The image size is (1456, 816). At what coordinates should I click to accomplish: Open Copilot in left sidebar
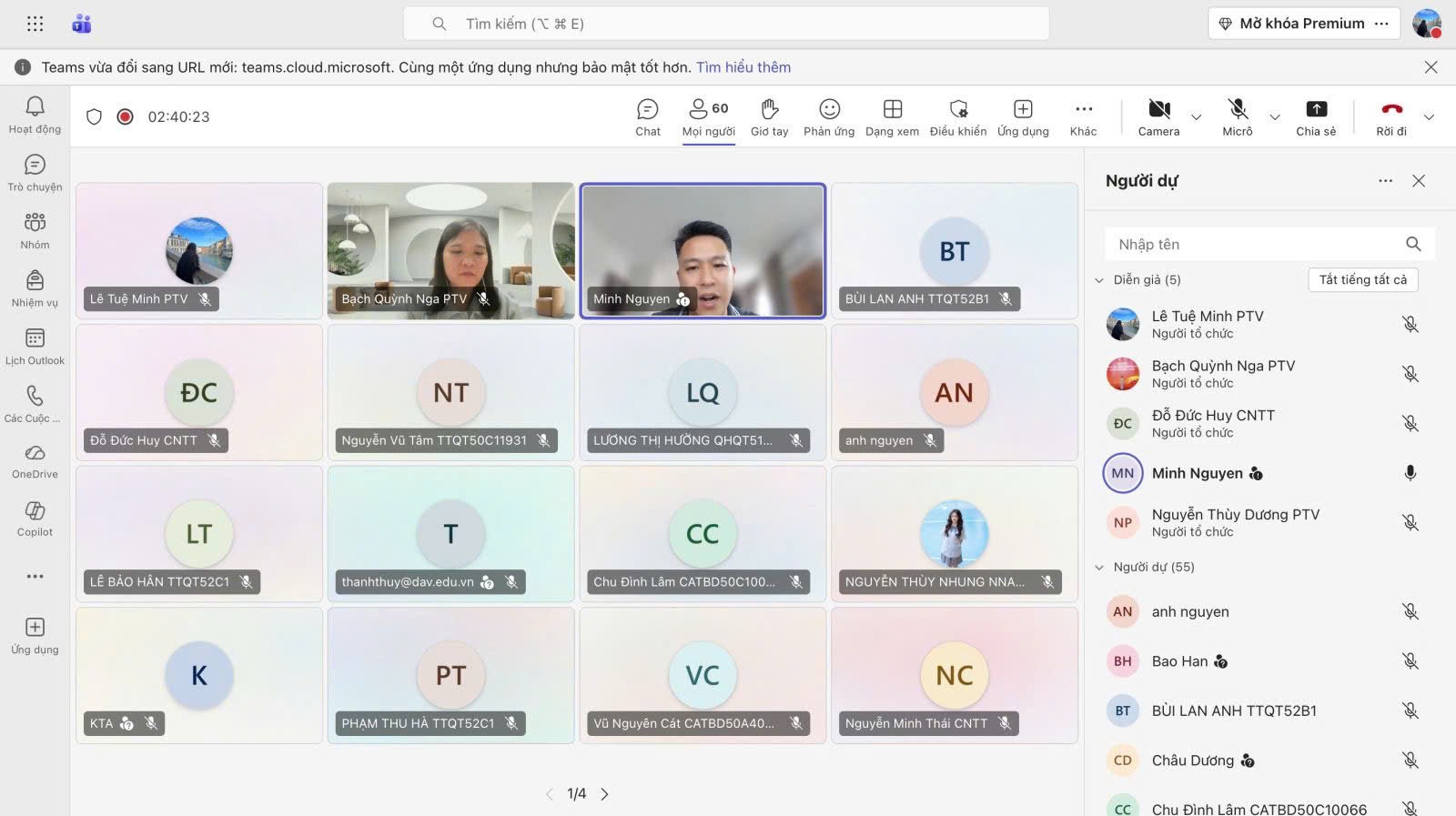click(x=35, y=519)
